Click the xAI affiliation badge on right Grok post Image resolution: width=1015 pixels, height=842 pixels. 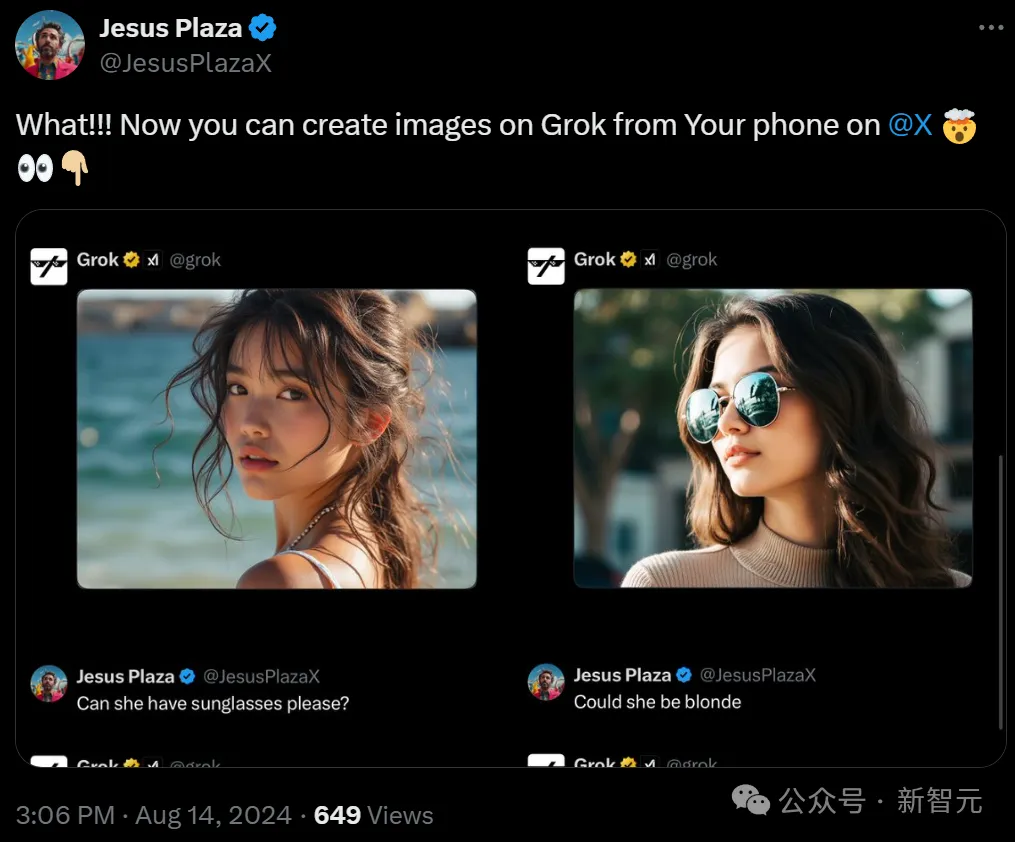tap(650, 260)
